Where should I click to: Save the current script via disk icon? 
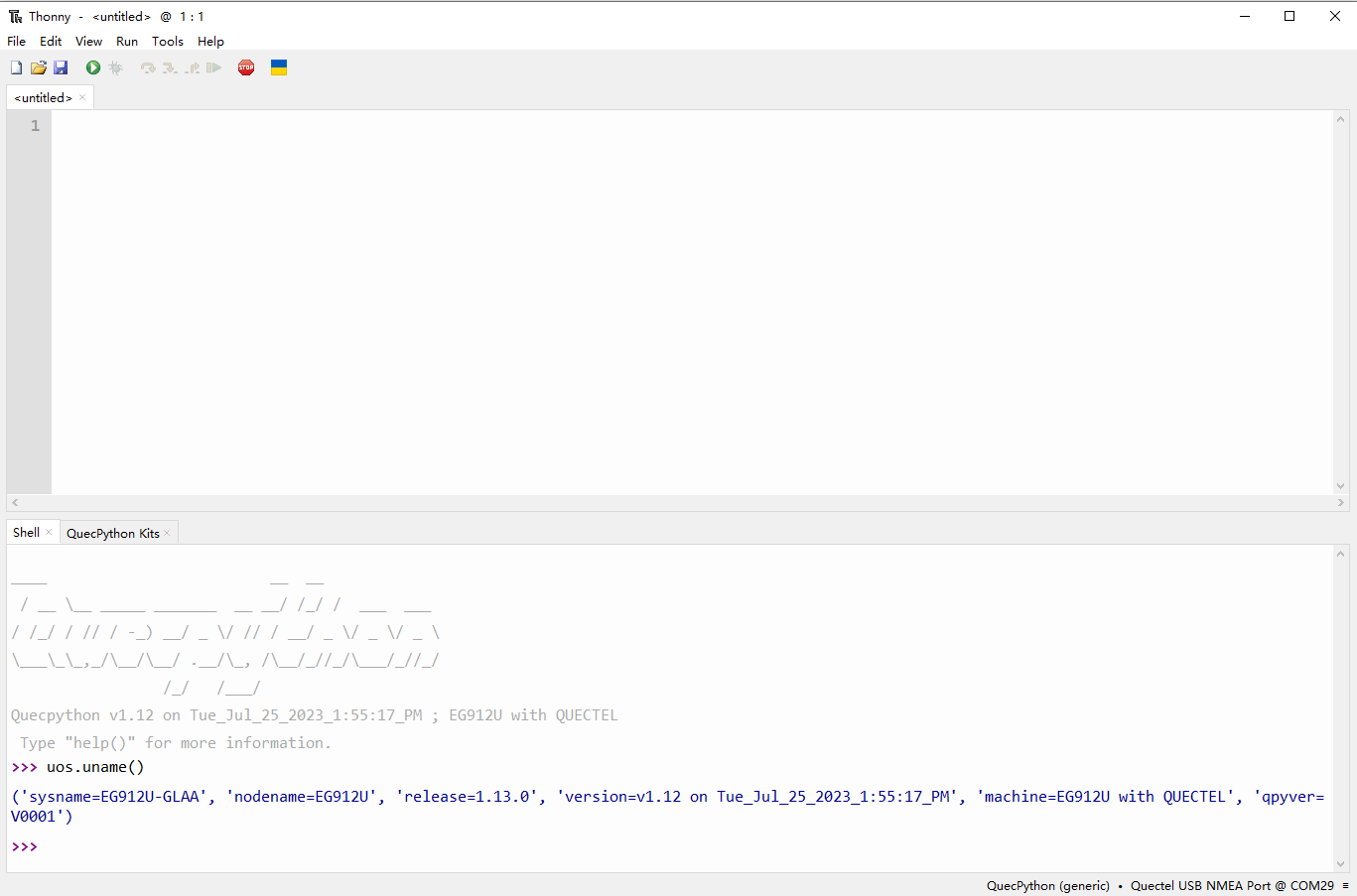tap(61, 67)
